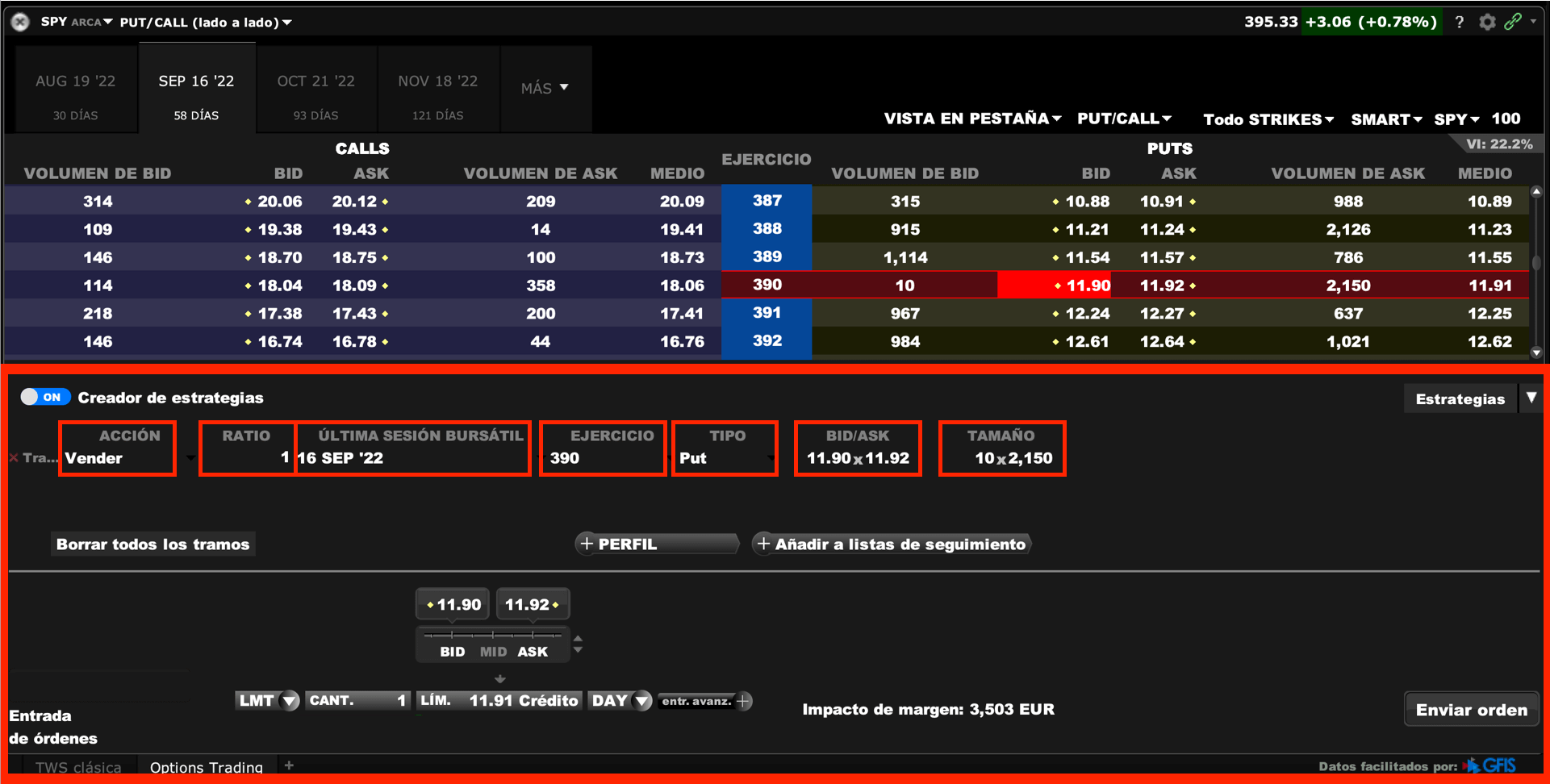This screenshot has width=1550, height=784.
Task: Open the settings gear icon
Action: point(1487,22)
